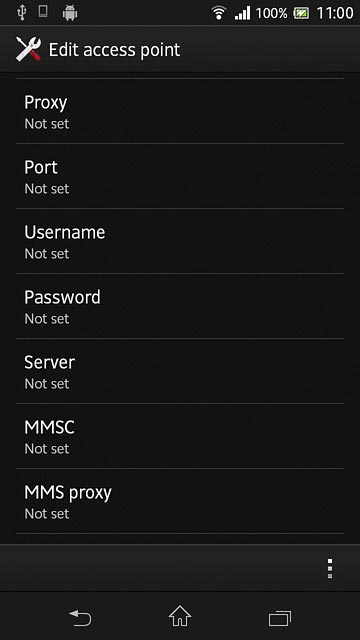Select the Server setting row
360x640 pixels.
point(180,371)
